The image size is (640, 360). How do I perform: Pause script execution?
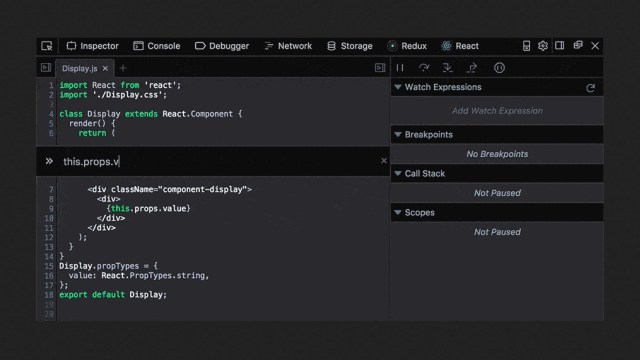click(x=400, y=68)
